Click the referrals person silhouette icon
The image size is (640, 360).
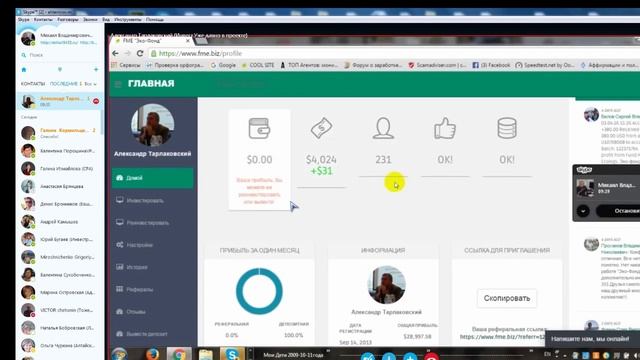point(383,128)
